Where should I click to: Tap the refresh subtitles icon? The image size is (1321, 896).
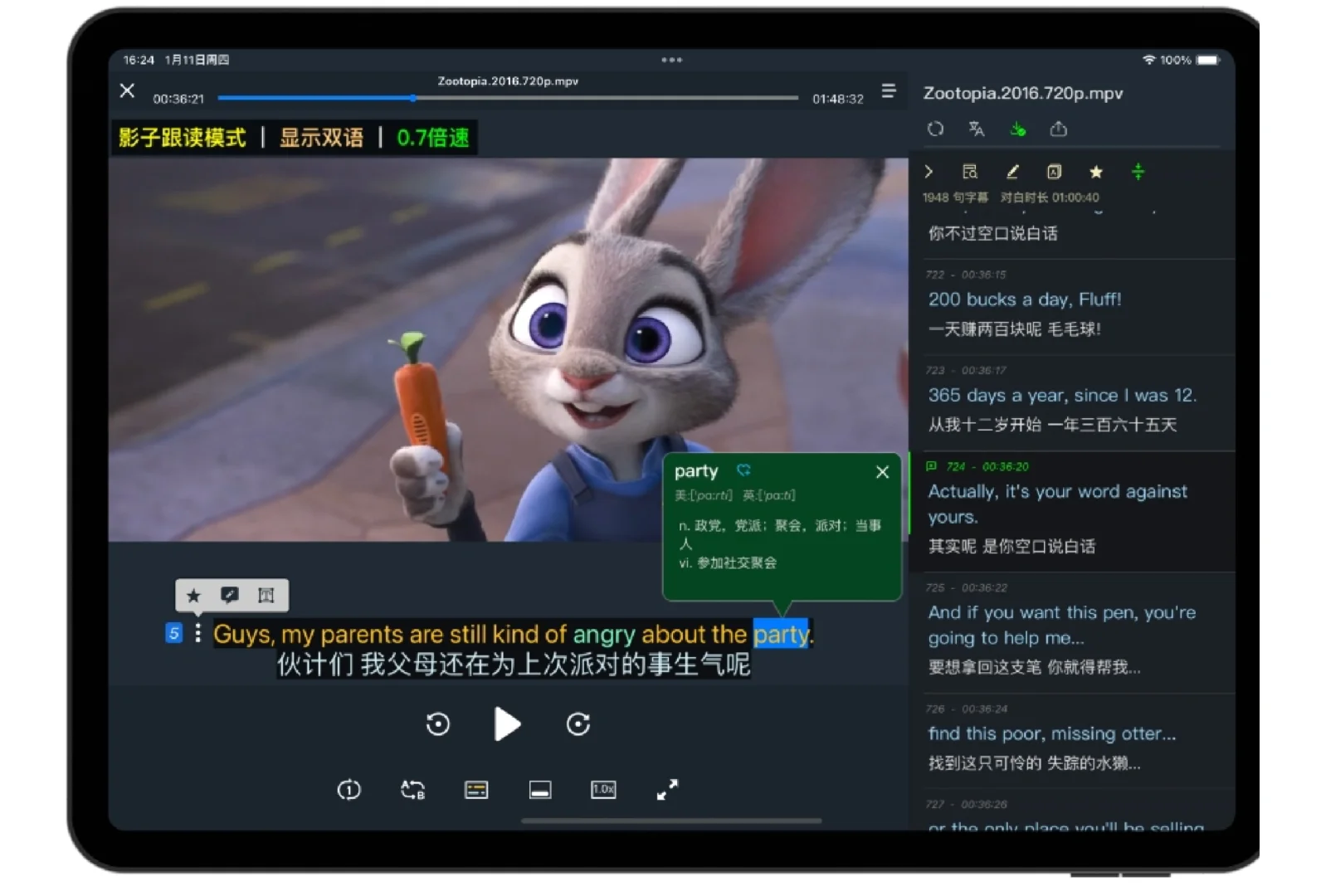coord(936,129)
